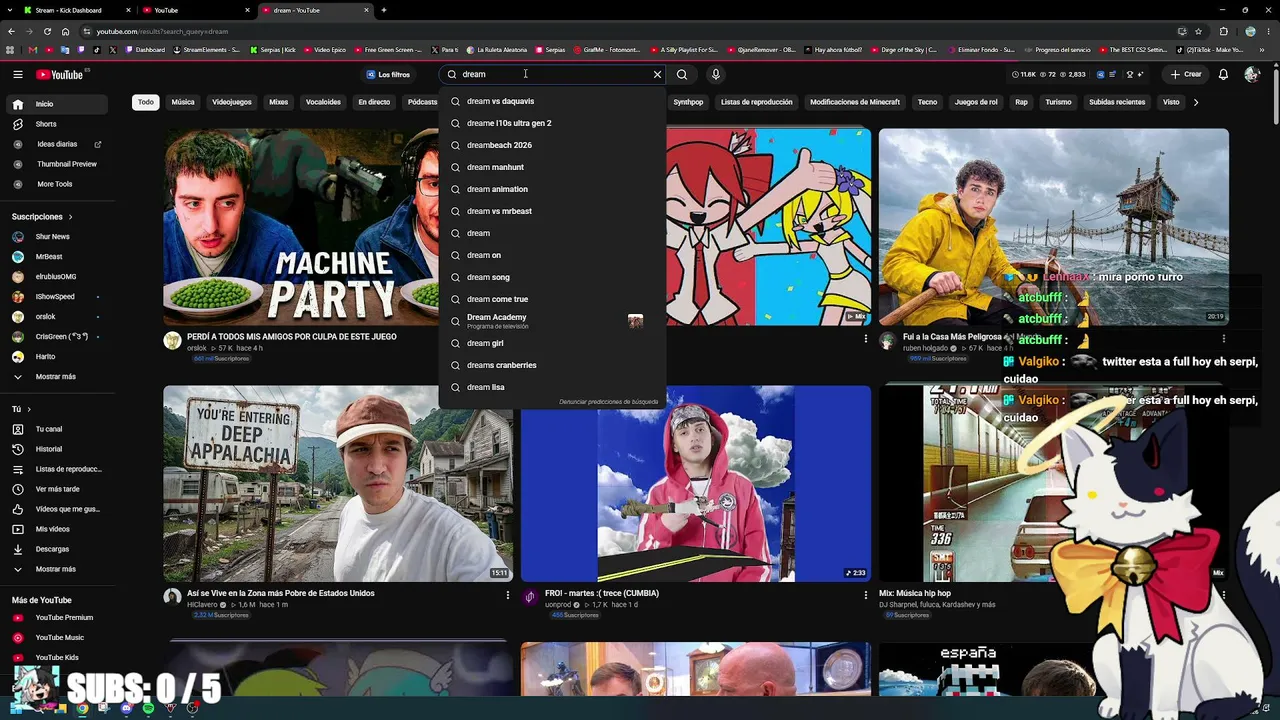Open the MrBeast subscription channel
The height and width of the screenshot is (720, 1280).
(57, 257)
